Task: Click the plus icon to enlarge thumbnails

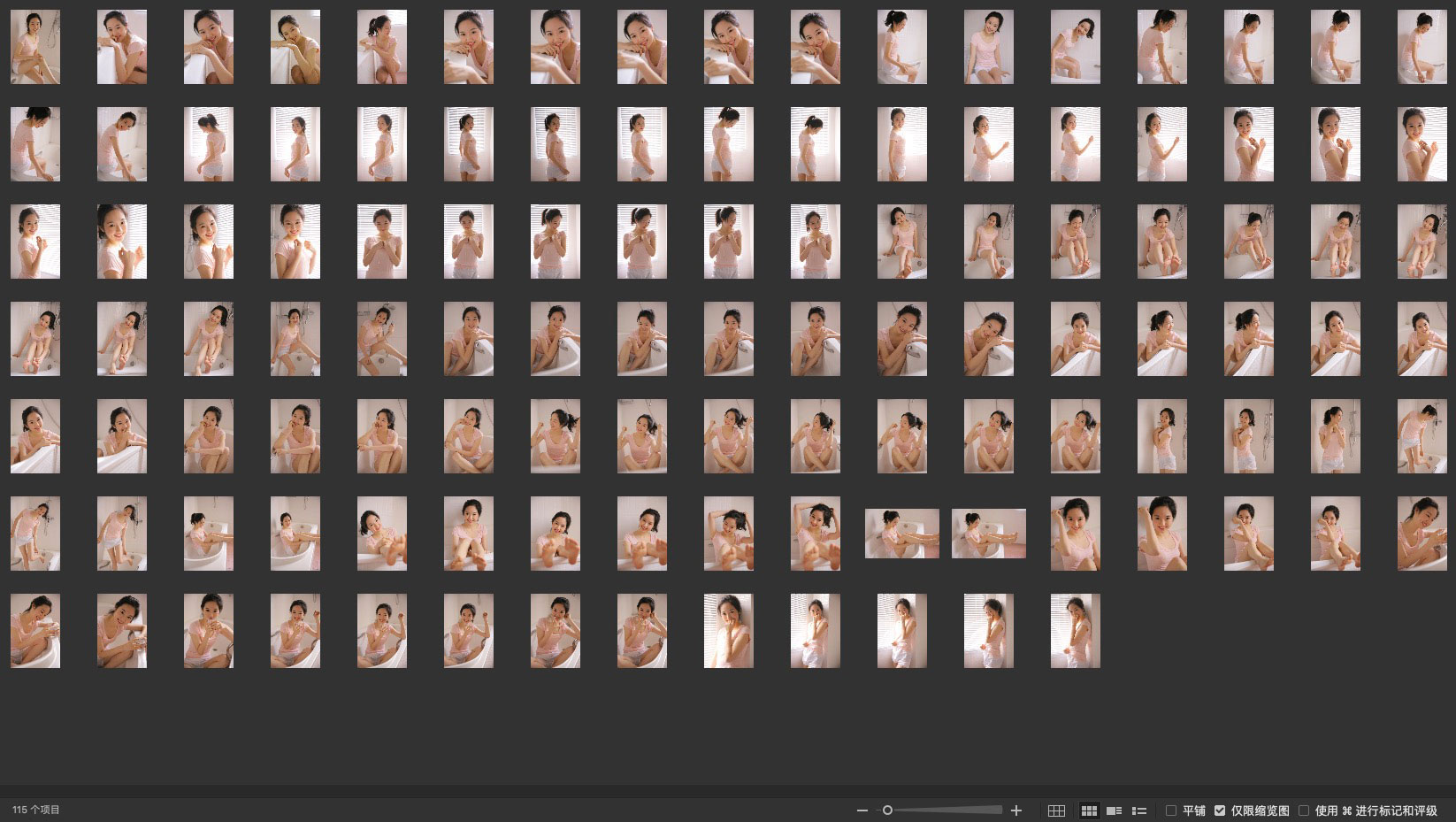Action: [1016, 810]
